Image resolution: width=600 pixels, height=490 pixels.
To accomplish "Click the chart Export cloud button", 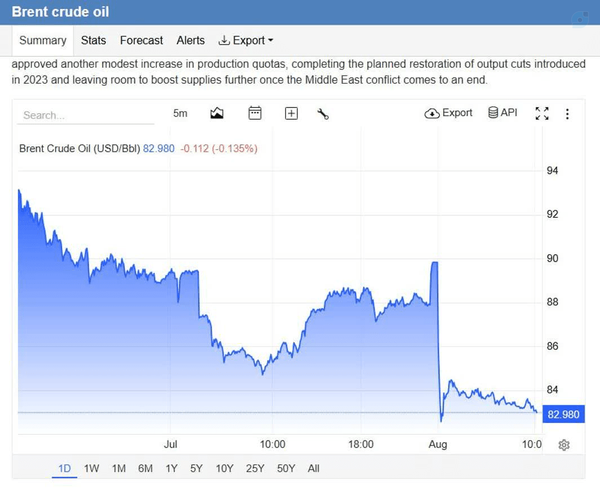I will coord(448,113).
